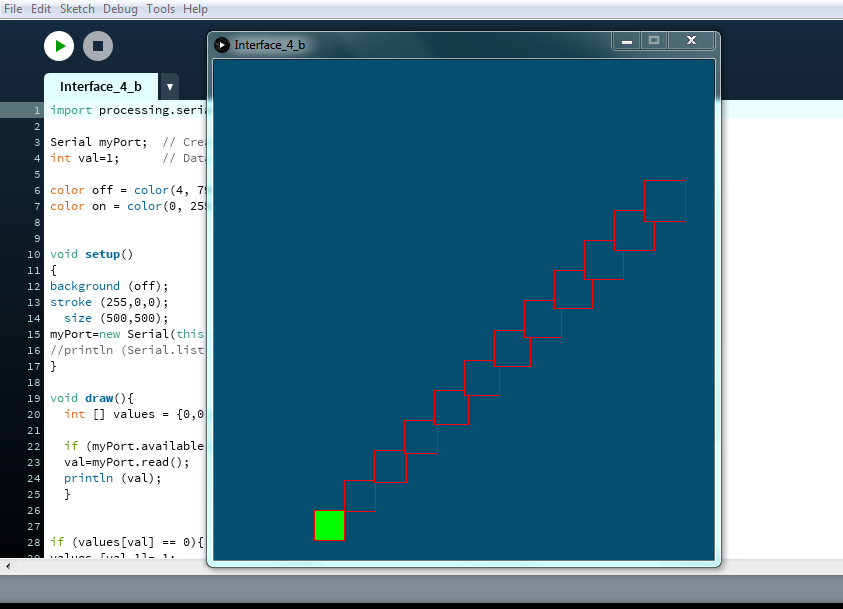
Task: Click 'Serial myPort;' on line 3
Action: (98, 142)
